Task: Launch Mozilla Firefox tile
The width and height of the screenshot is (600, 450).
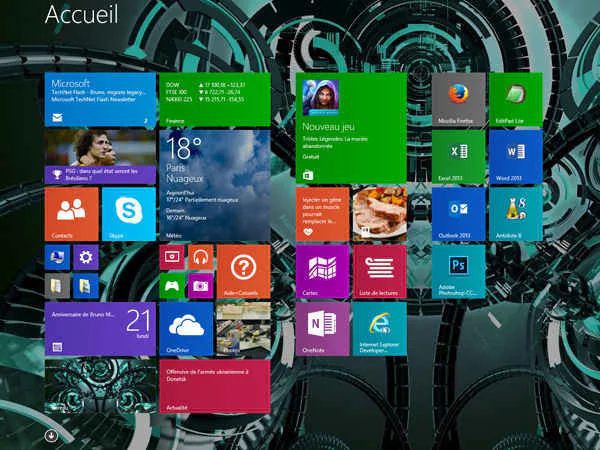Action: [x=459, y=99]
